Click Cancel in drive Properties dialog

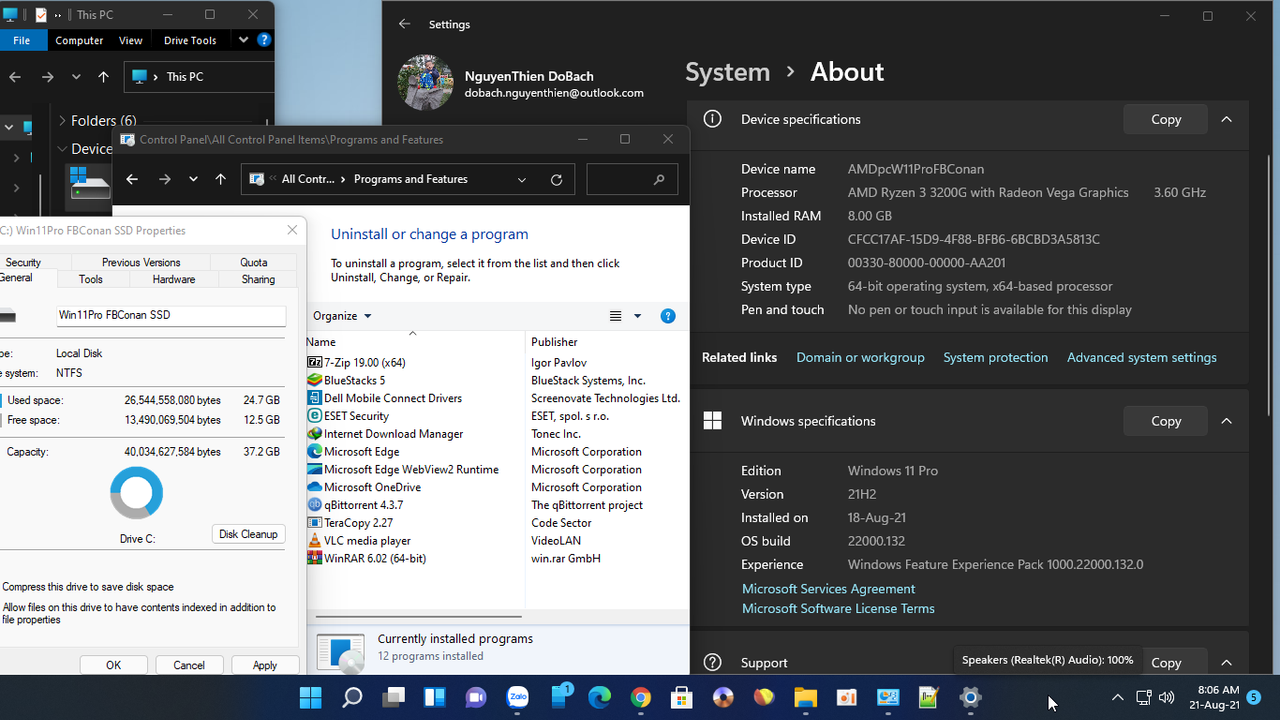[x=189, y=665]
